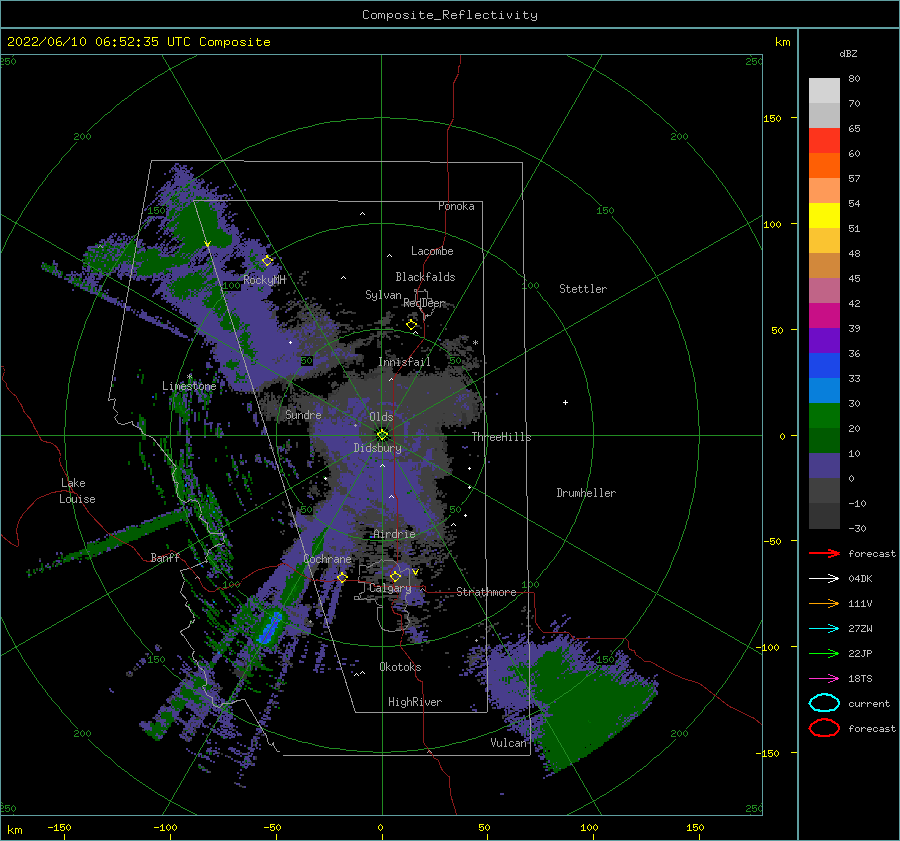Select the Okotoks city label
900x841 pixels.
(400, 667)
